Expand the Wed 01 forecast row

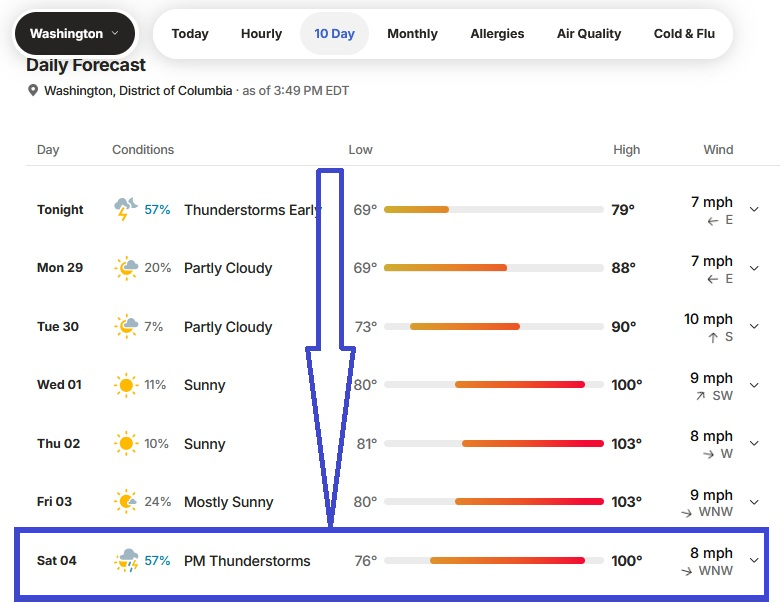(754, 385)
